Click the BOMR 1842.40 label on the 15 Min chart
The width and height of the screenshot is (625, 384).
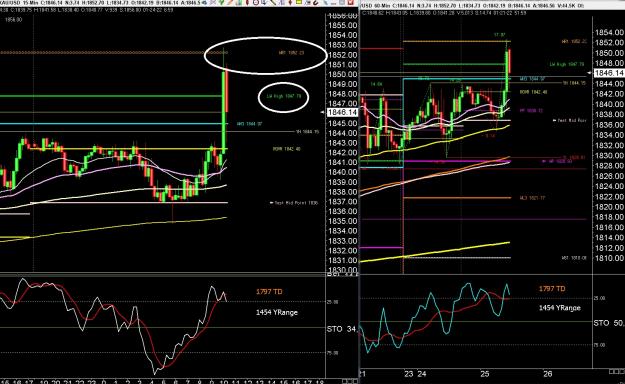[x=287, y=149]
